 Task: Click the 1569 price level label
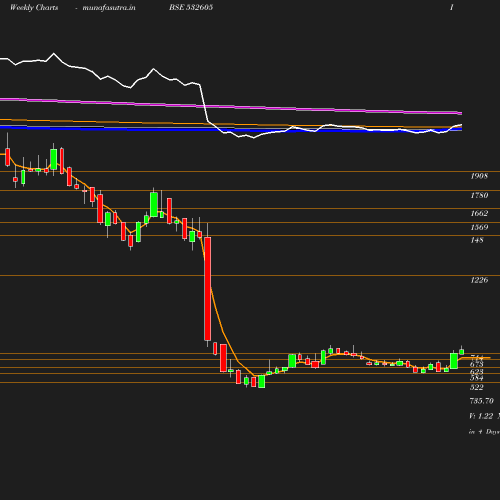tap(479, 227)
